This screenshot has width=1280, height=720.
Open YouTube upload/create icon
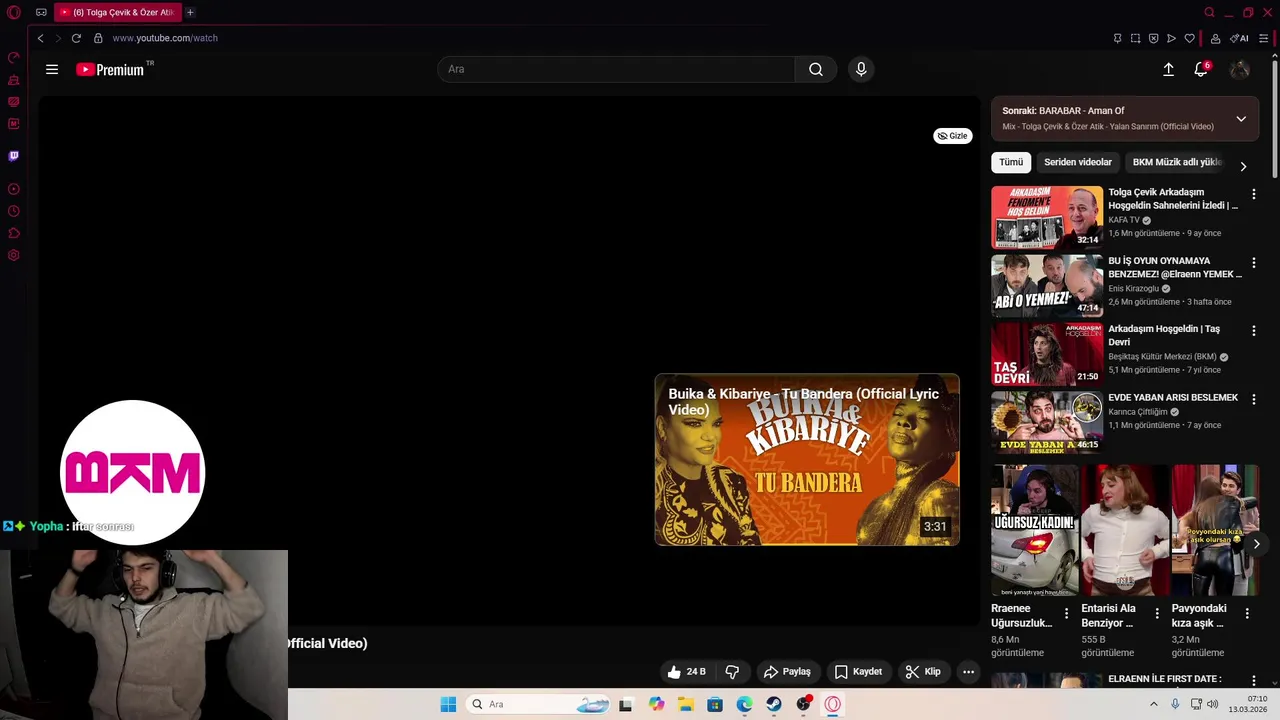pyautogui.click(x=1168, y=69)
